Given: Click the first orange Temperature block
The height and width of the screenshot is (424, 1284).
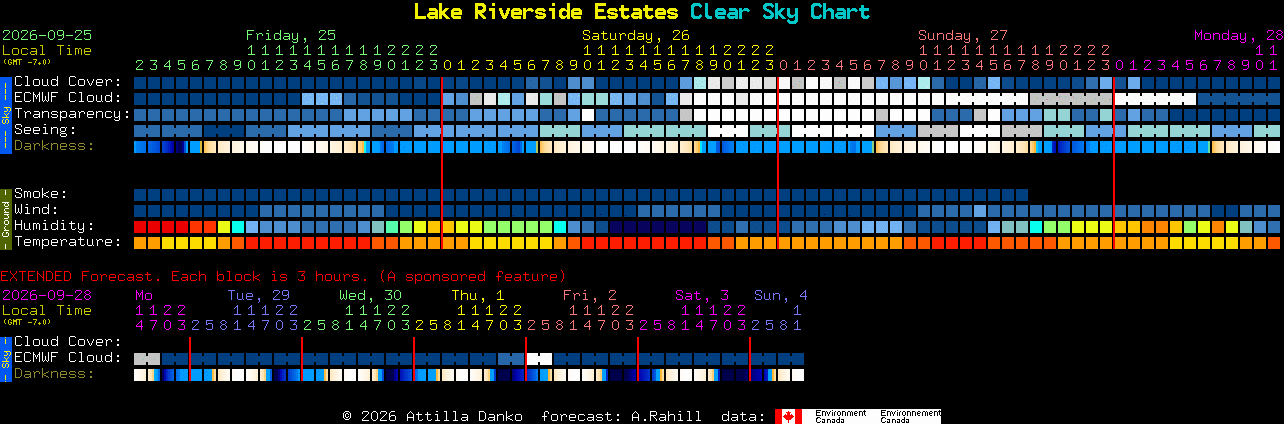Looking at the screenshot, I should click(x=140, y=243).
